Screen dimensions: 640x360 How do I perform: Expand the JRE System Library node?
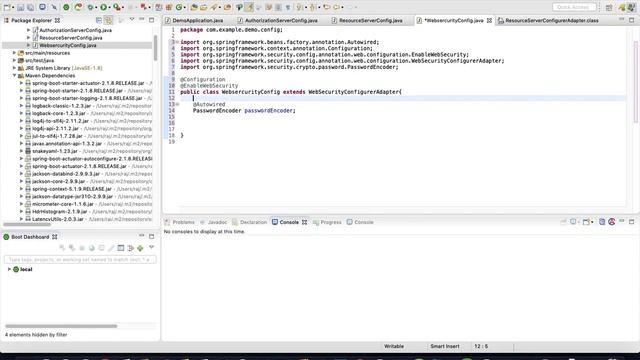14,68
